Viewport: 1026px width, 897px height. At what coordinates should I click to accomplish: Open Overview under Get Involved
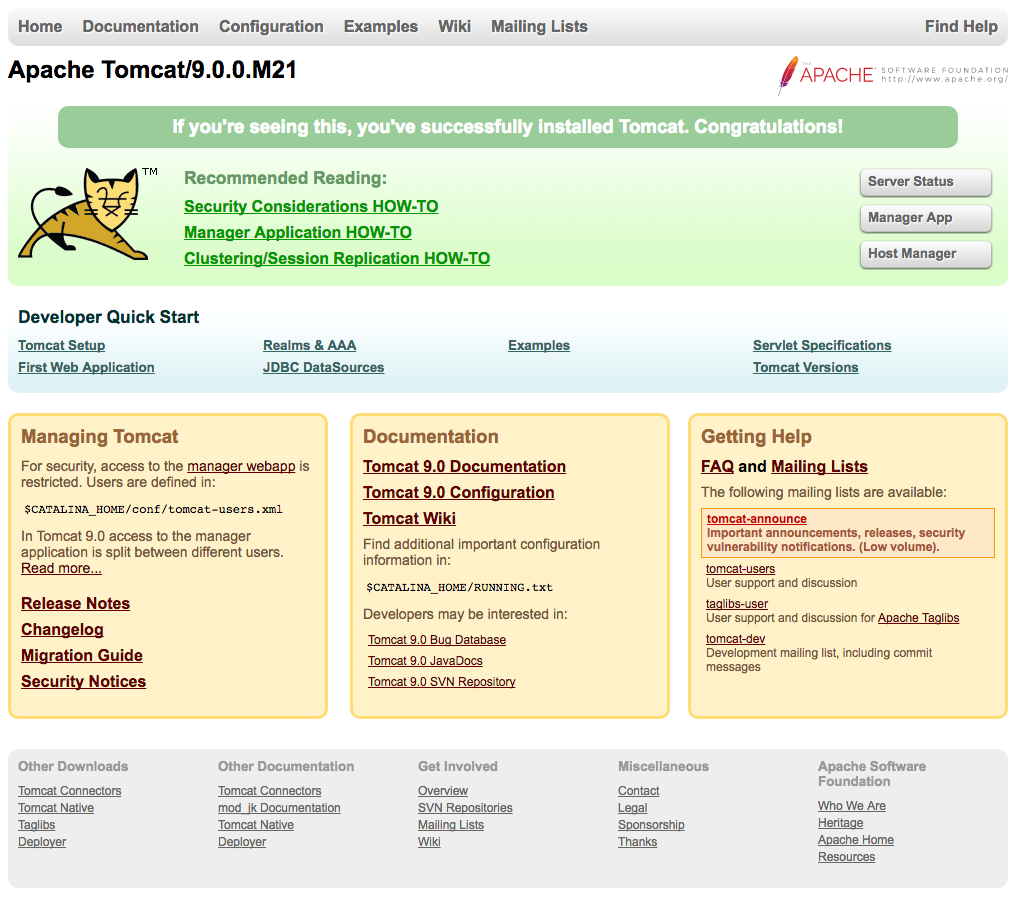point(443,791)
